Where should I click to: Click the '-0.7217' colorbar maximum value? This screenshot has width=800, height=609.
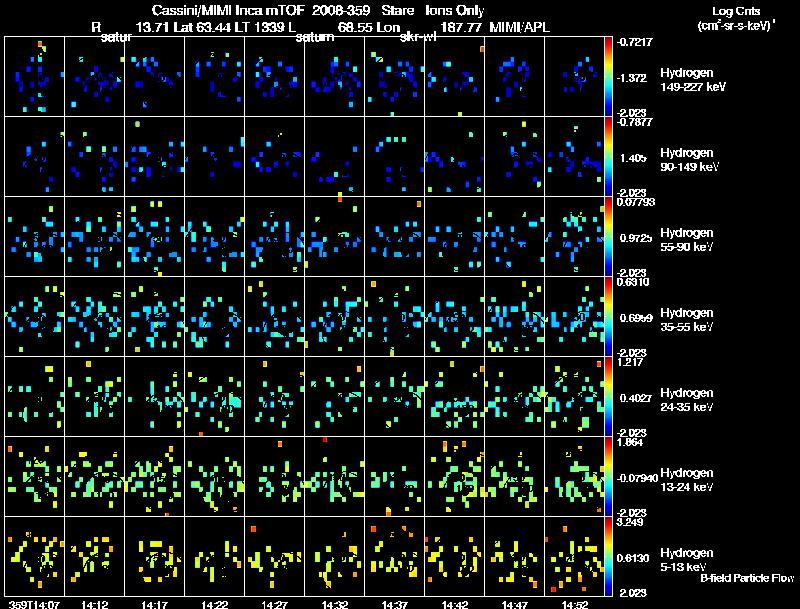[x=634, y=42]
